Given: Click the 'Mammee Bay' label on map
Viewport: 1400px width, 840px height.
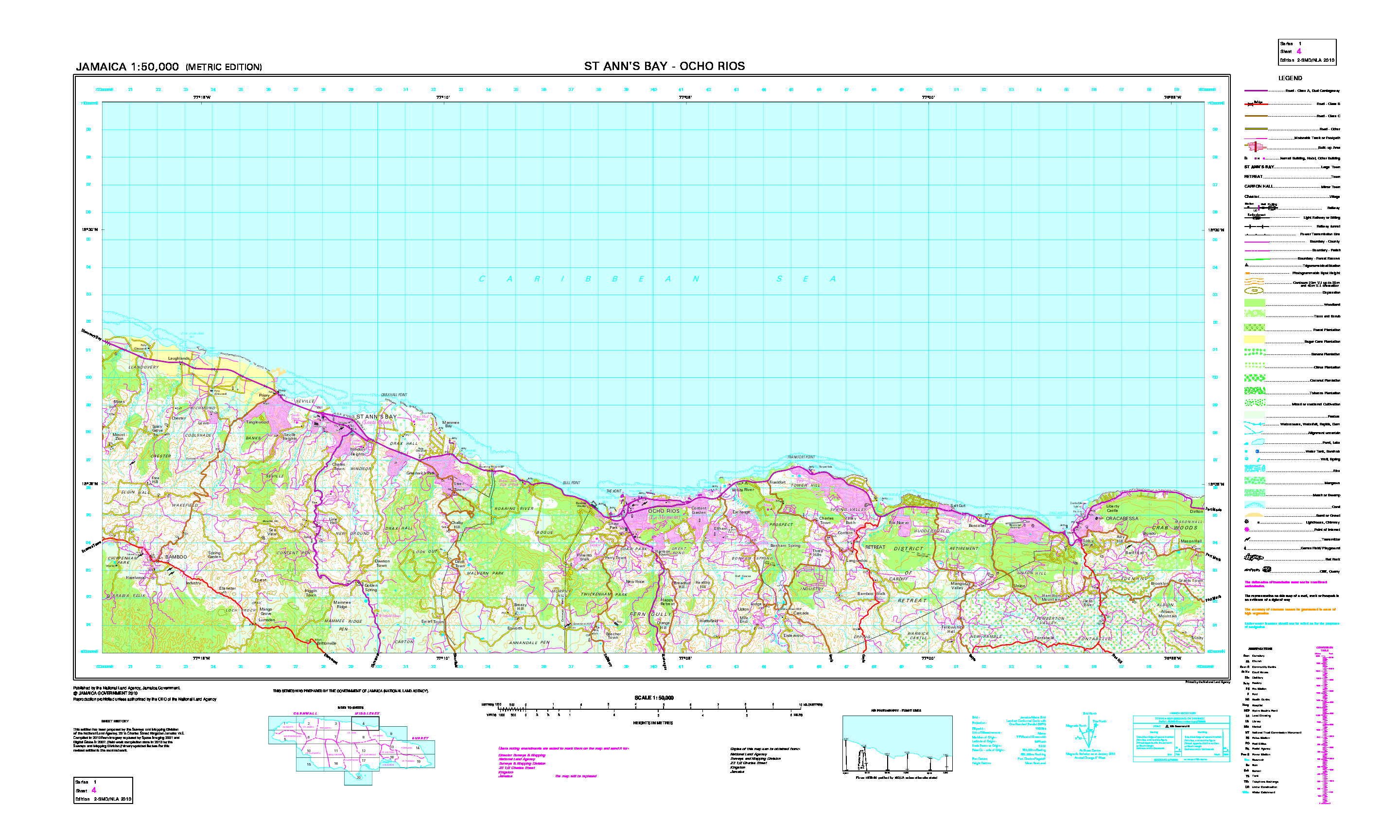Looking at the screenshot, I should (x=451, y=424).
